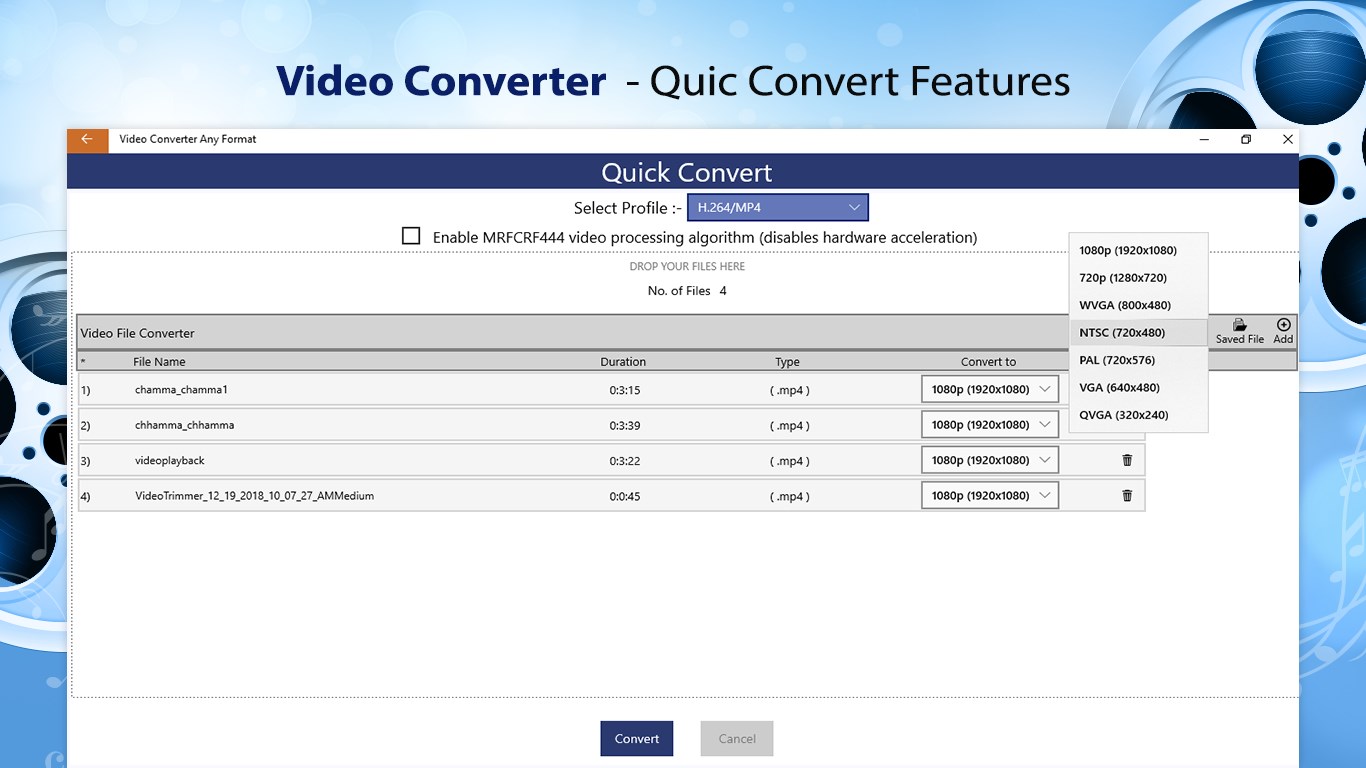Expand chhamma_chhamma's resolution dropdown
This screenshot has width=1366, height=768.
tap(989, 424)
